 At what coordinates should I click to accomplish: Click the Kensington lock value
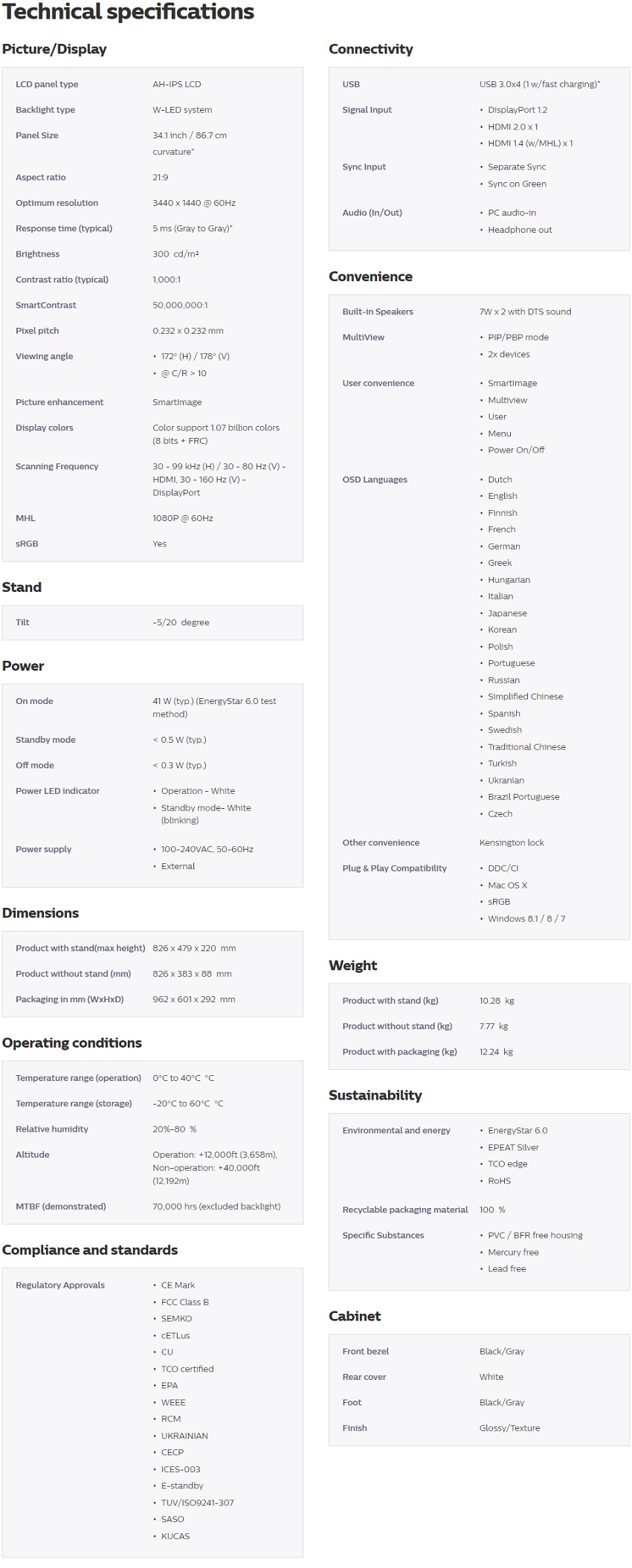click(x=512, y=843)
